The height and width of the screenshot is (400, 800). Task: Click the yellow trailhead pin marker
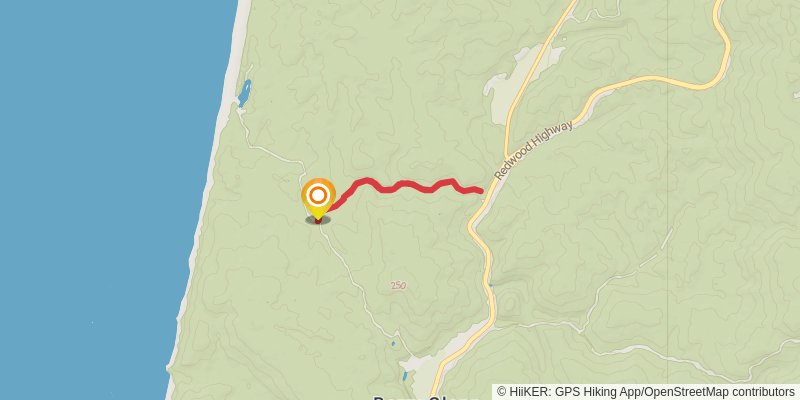tap(318, 199)
